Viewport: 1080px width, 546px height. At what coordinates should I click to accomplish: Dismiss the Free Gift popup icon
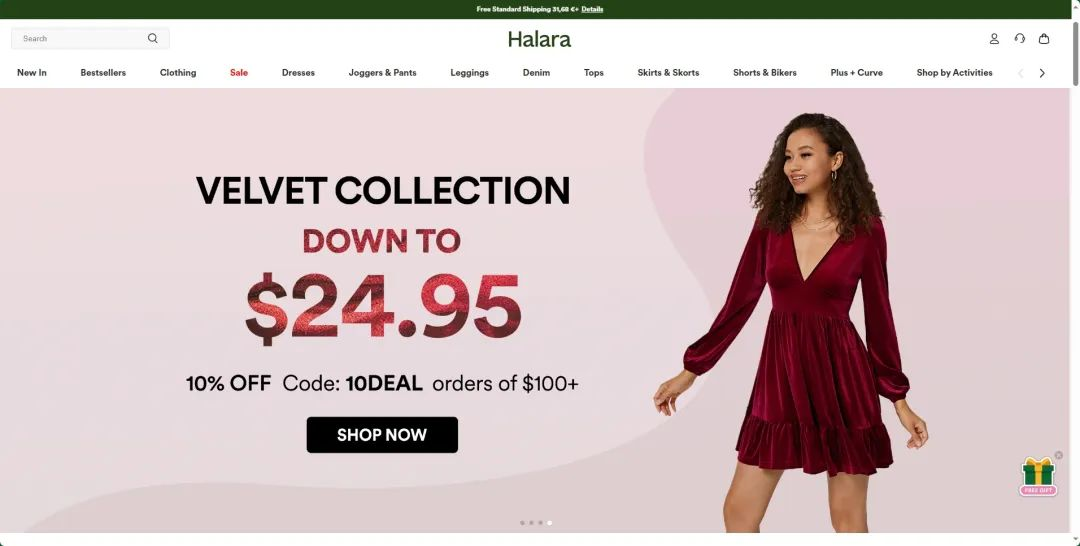tap(1059, 455)
